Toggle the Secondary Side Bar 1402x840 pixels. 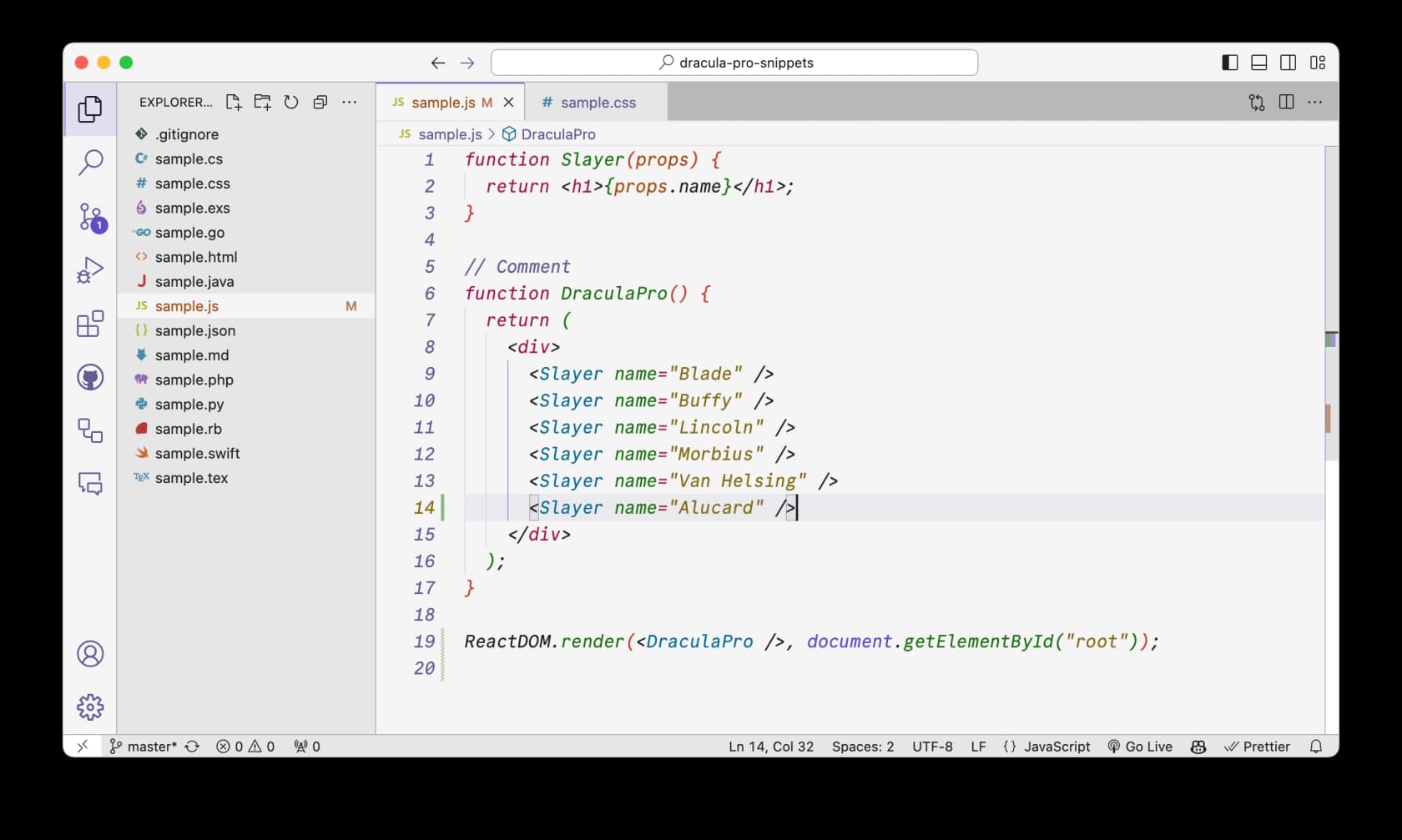click(1288, 63)
